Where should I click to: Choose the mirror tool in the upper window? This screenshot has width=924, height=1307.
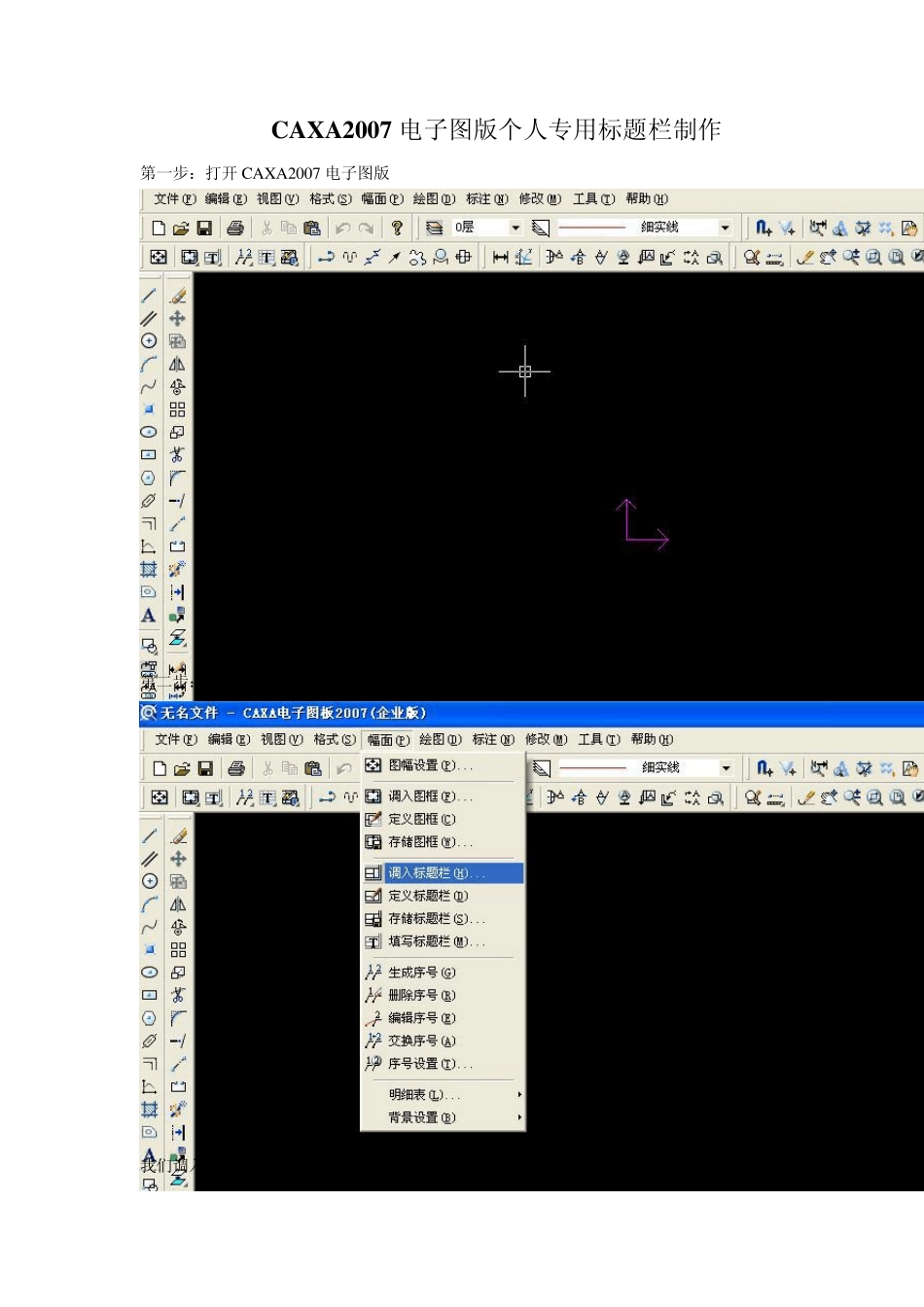click(x=177, y=365)
